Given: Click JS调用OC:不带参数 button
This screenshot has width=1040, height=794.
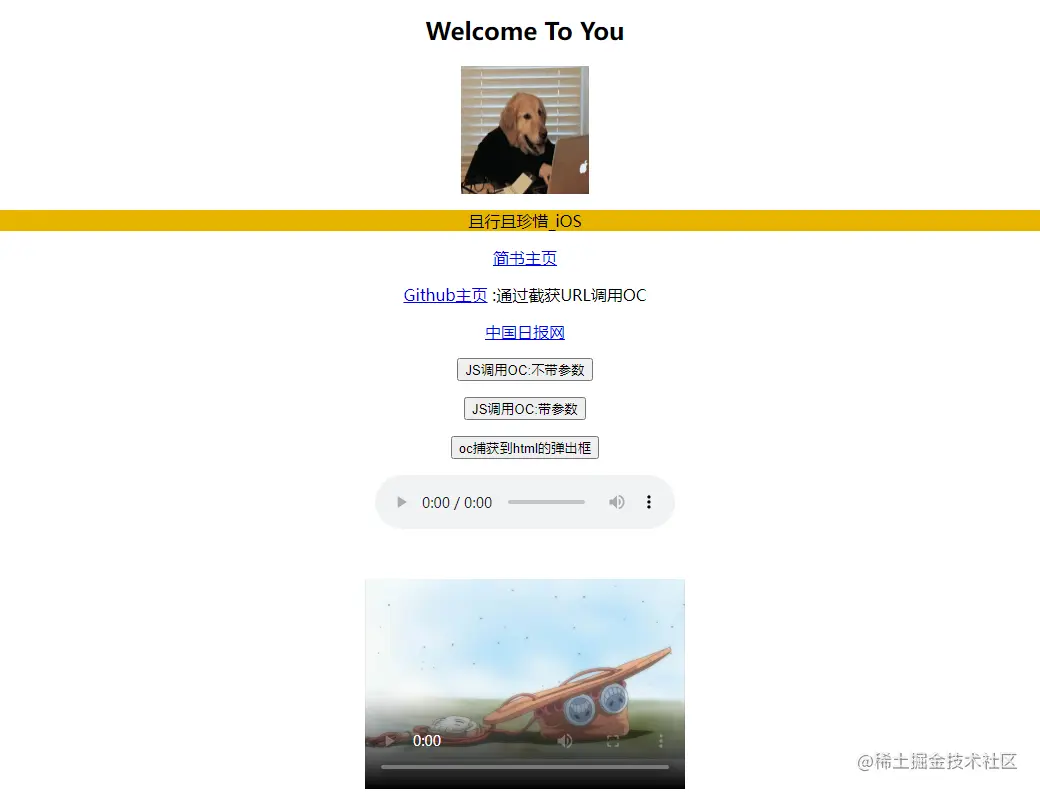Looking at the screenshot, I should 525,369.
